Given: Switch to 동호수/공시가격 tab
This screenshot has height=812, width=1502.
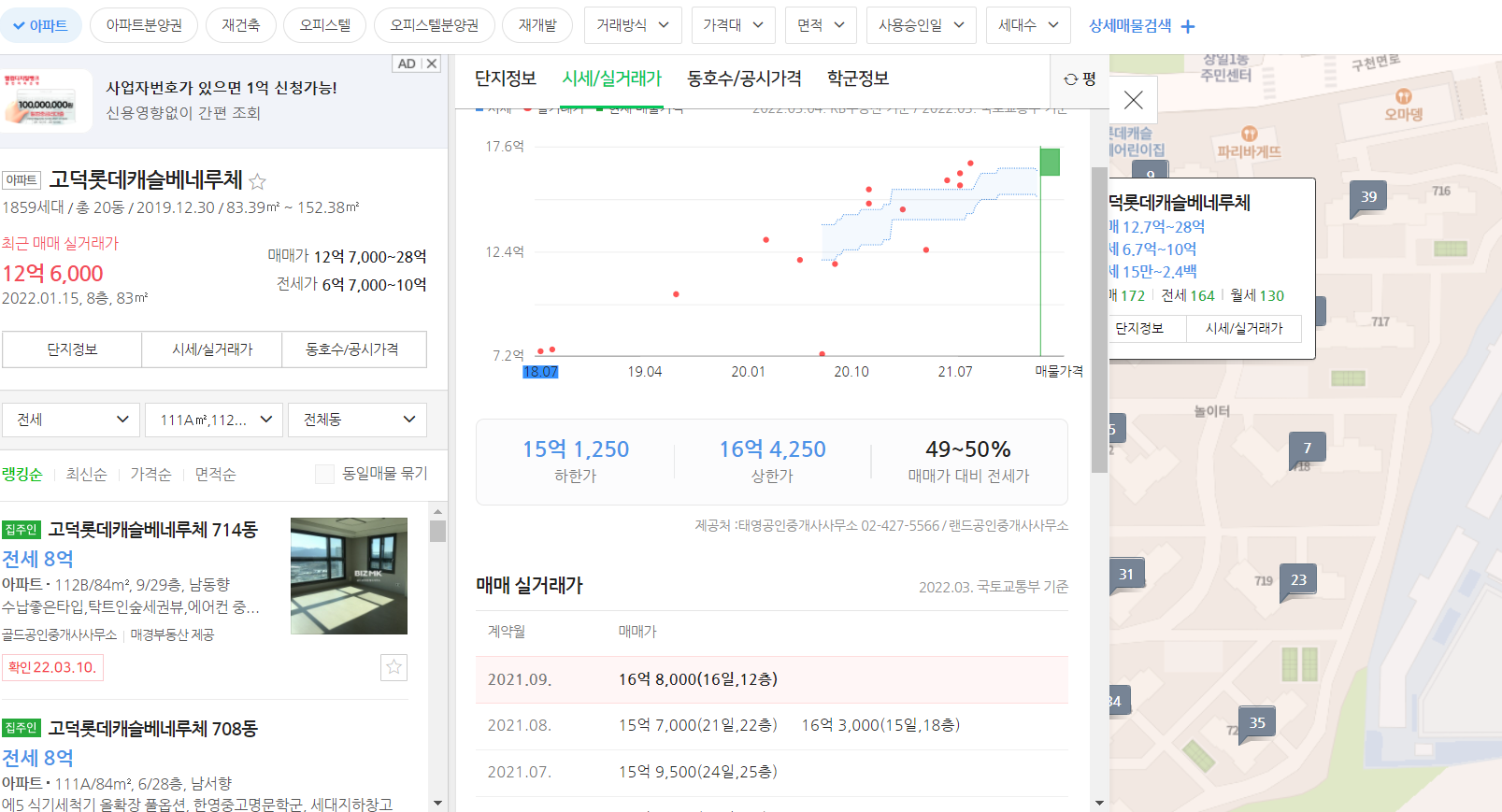Looking at the screenshot, I should click(x=744, y=78).
